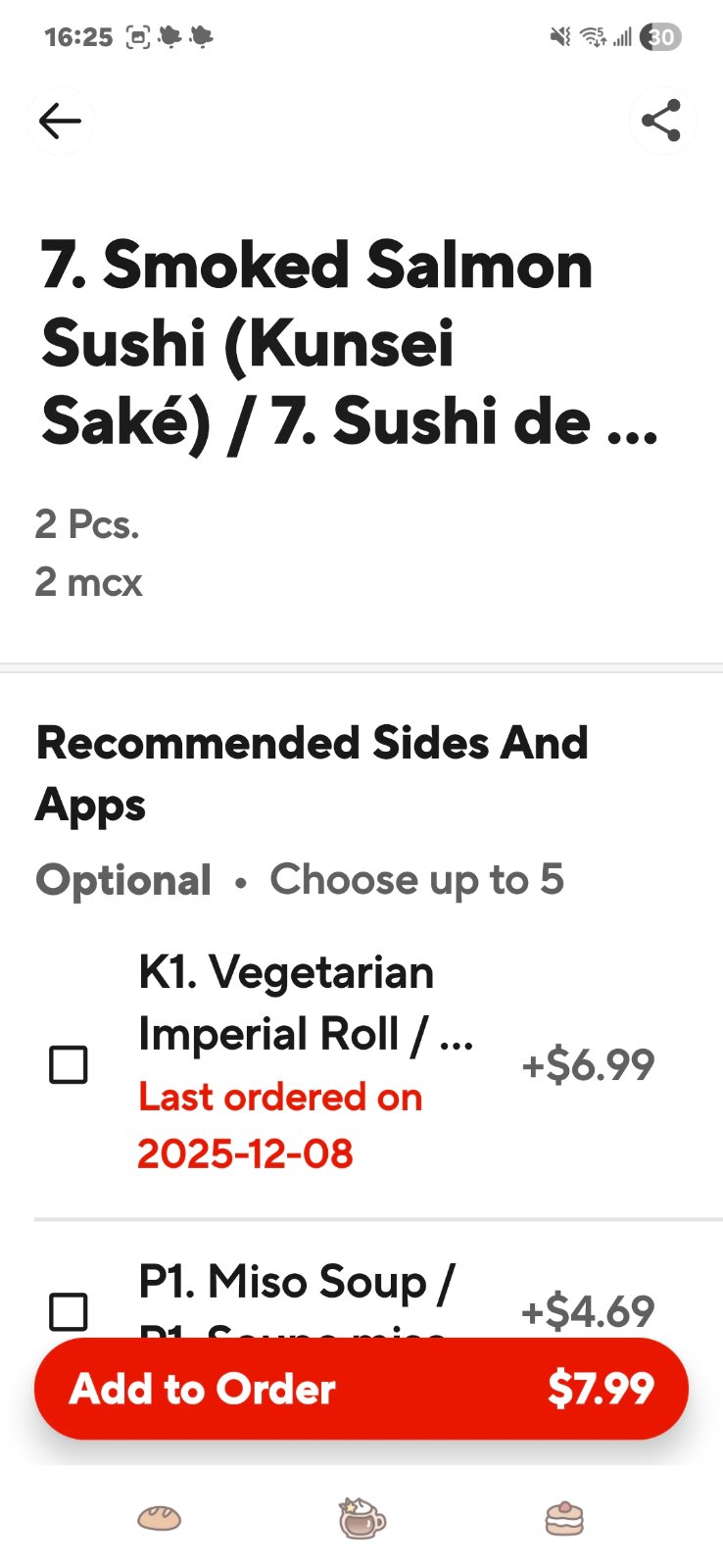
Task: Tap the +$4.69 Miso Soup price
Action: click(x=588, y=1311)
